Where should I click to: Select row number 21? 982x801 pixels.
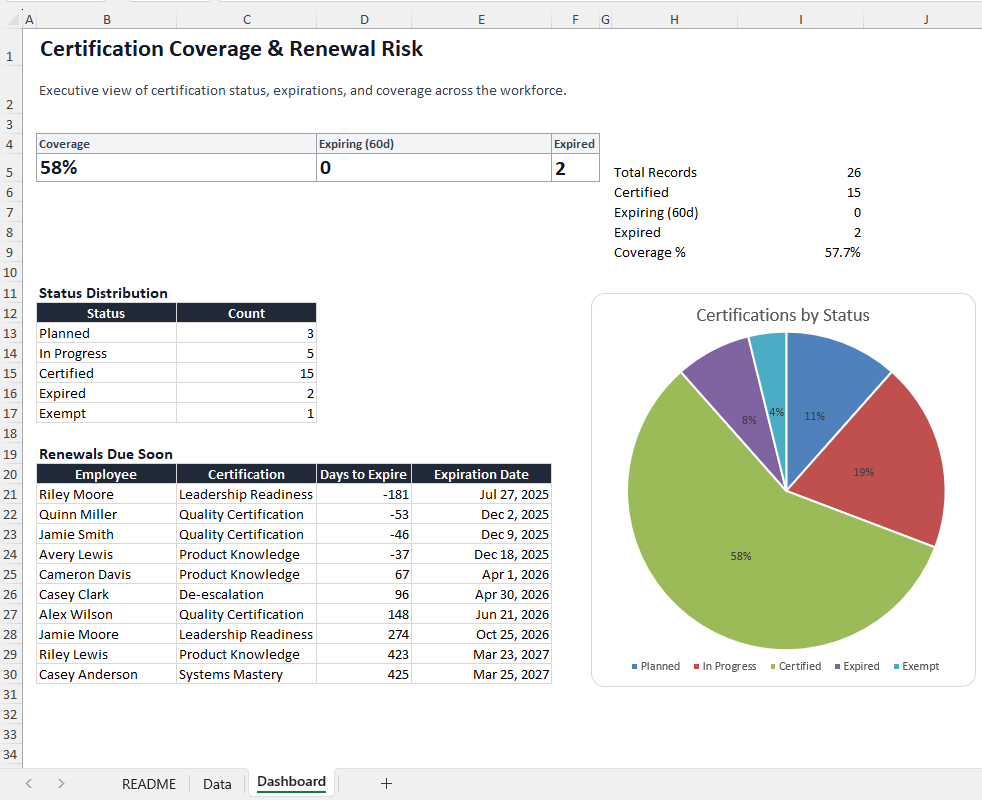(10, 494)
